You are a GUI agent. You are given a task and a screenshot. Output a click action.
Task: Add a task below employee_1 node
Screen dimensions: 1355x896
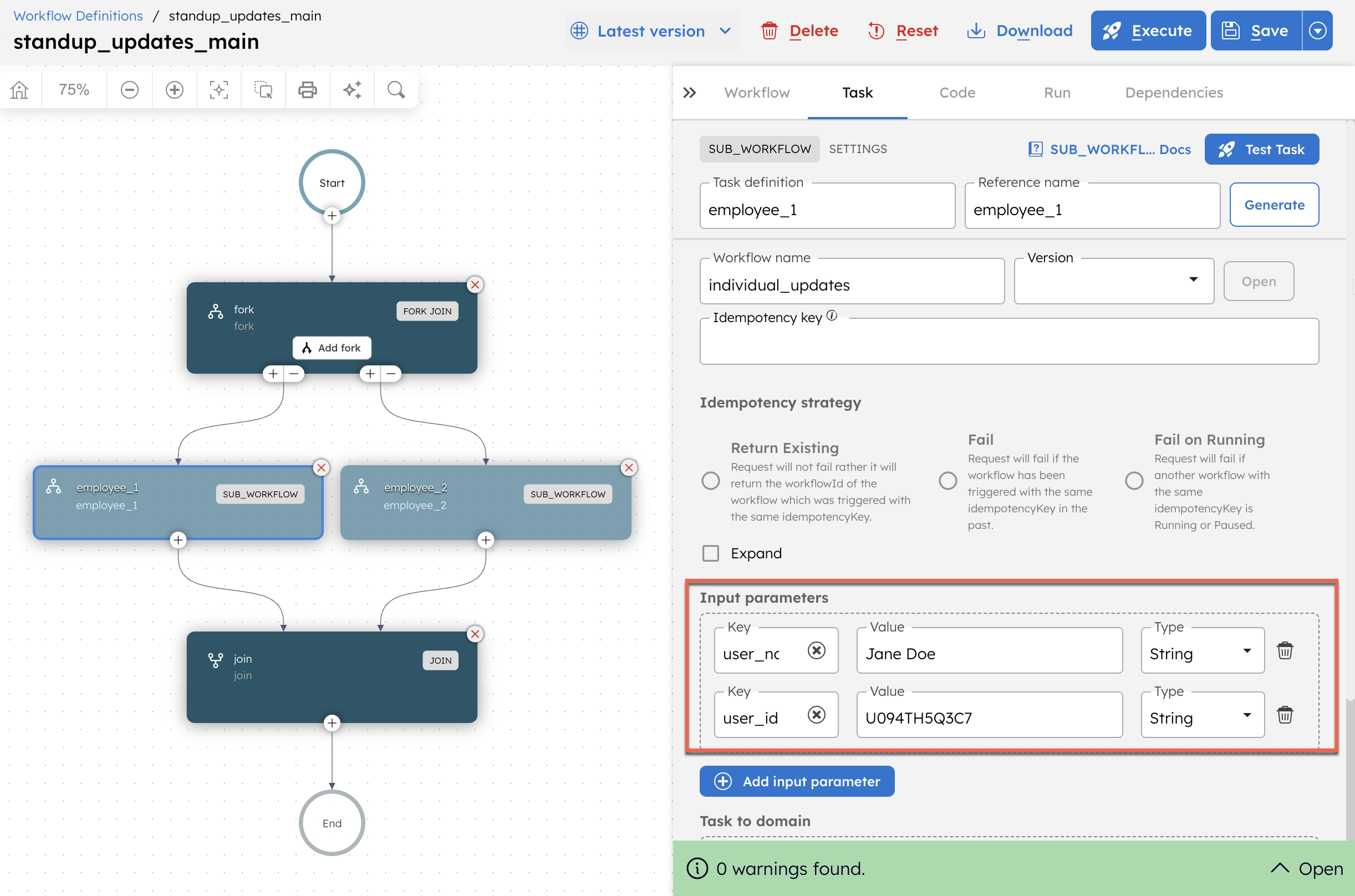click(178, 539)
